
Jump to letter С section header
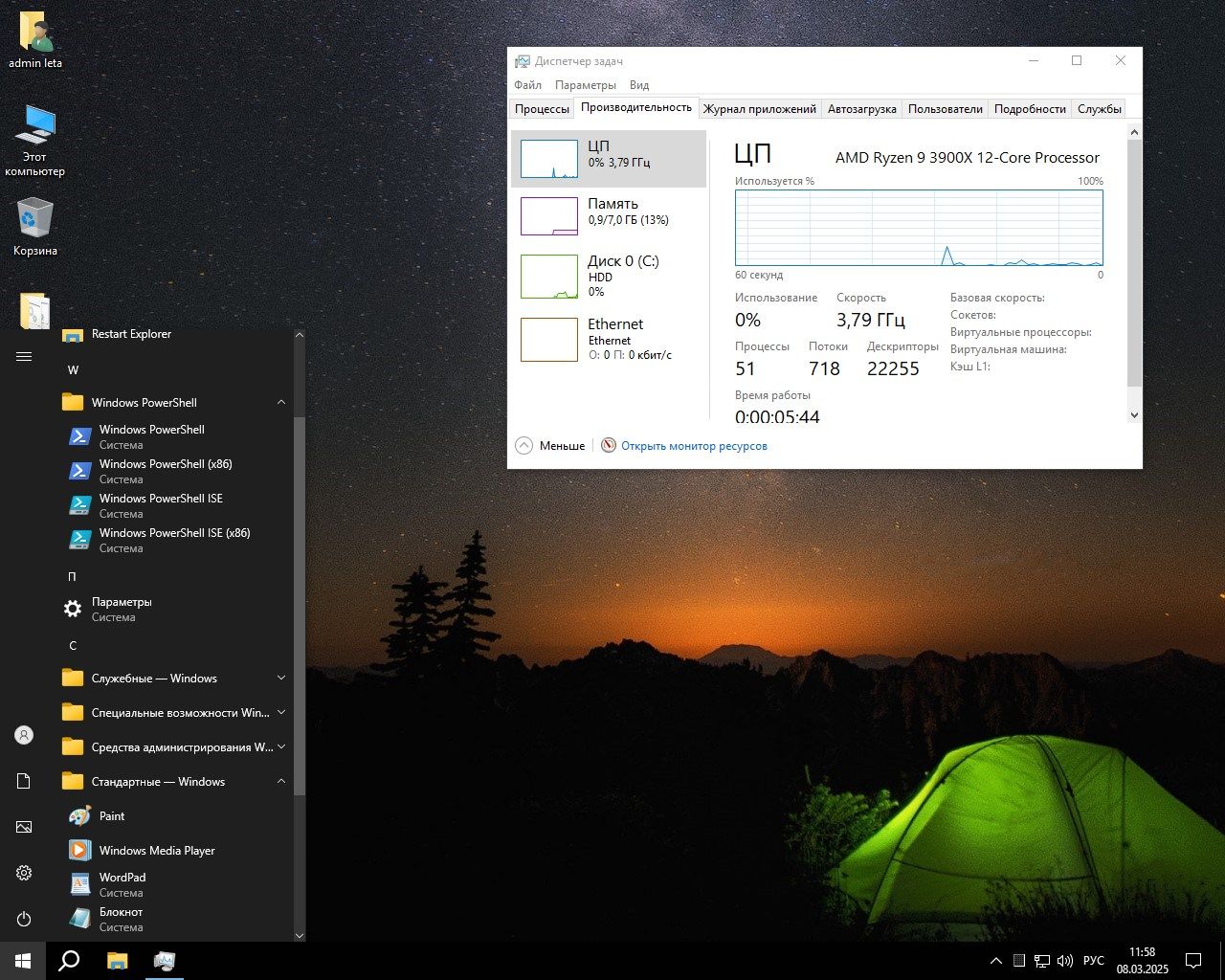coord(72,646)
